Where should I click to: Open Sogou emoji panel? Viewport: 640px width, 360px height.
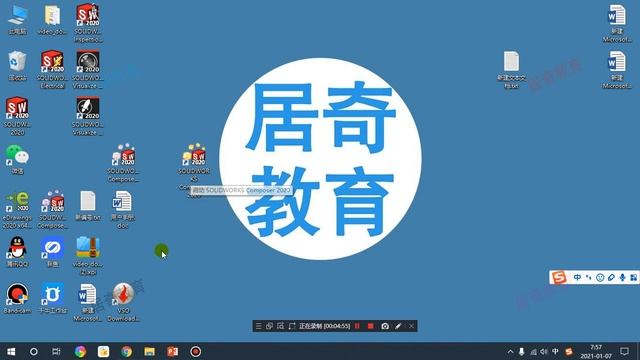600,278
